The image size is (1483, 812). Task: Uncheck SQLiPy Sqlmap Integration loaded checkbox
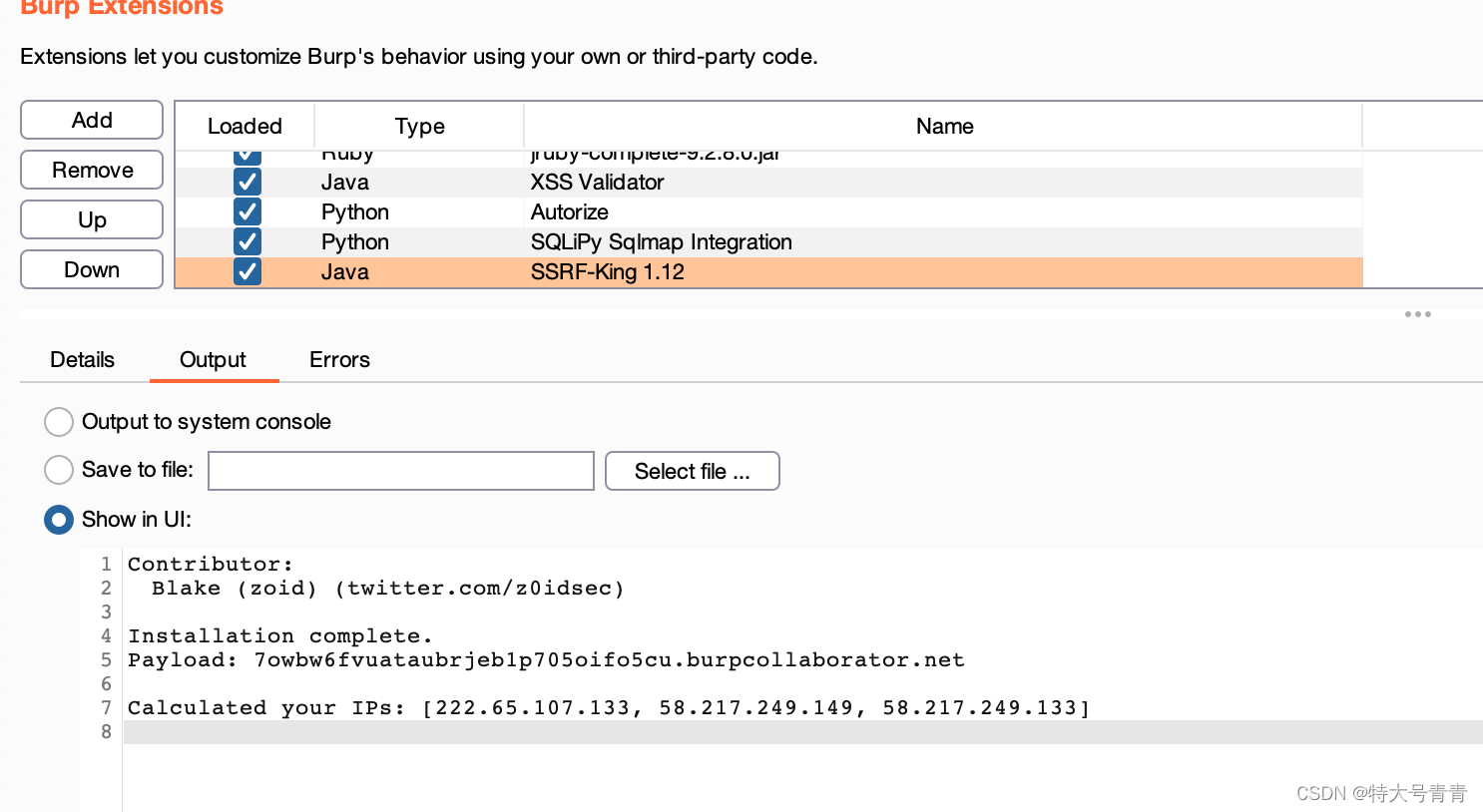pos(247,241)
